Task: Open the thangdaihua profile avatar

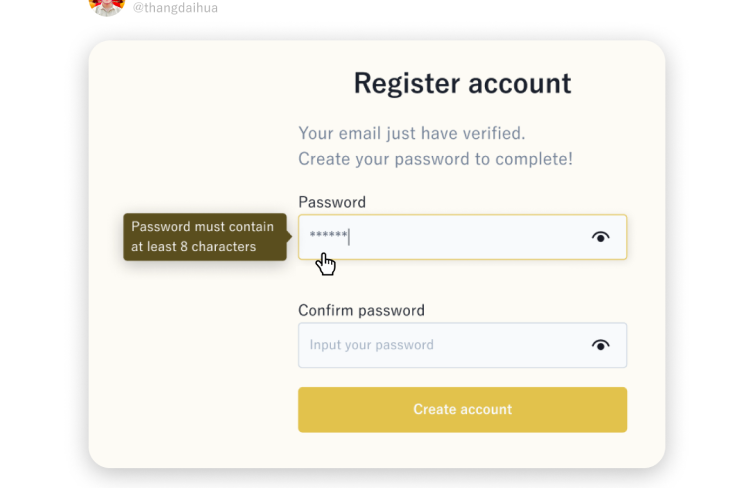Action: (x=106, y=6)
